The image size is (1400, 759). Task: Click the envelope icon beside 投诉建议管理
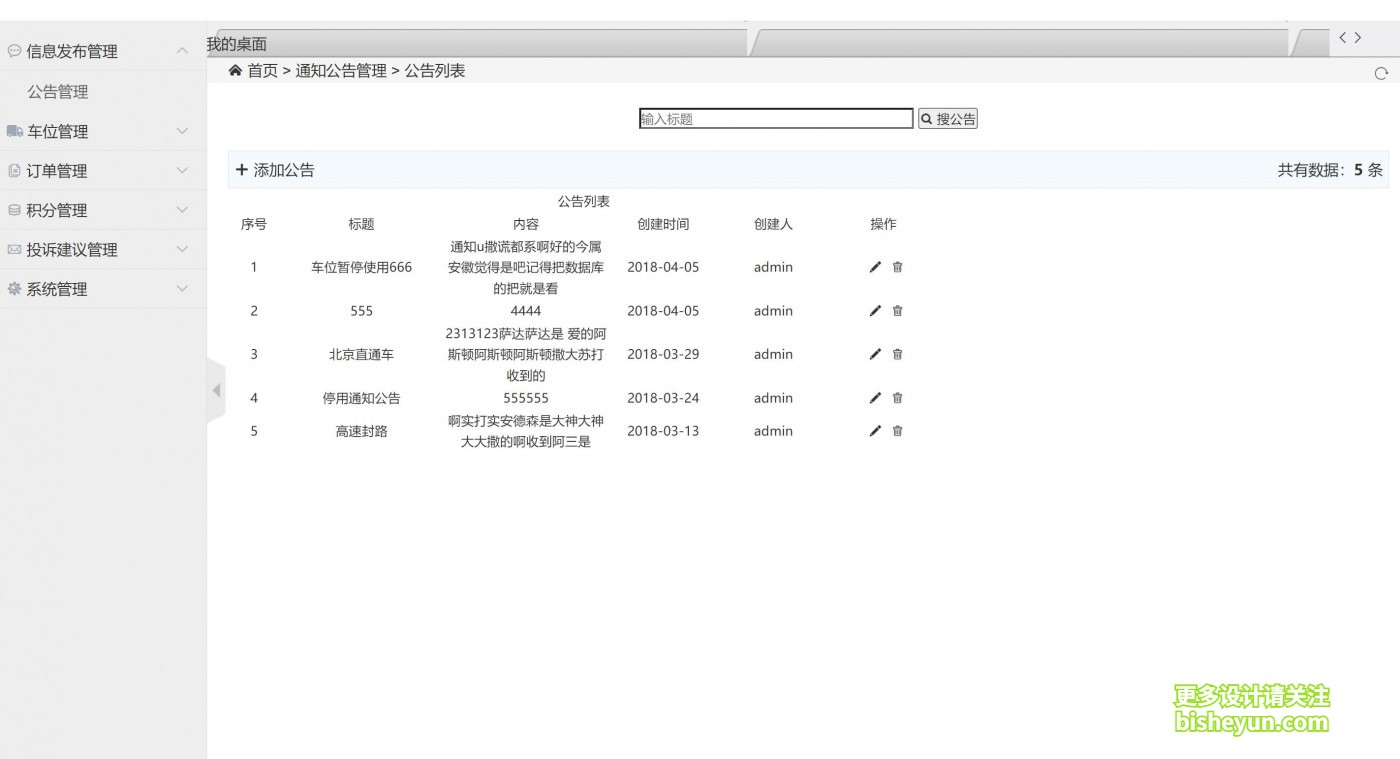[x=14, y=249]
